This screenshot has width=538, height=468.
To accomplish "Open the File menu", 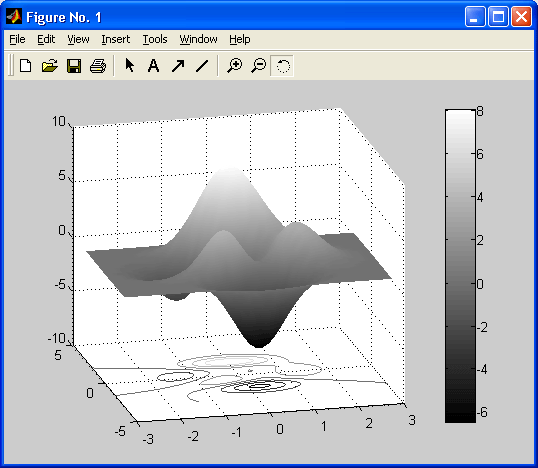I will pyautogui.click(x=17, y=39).
